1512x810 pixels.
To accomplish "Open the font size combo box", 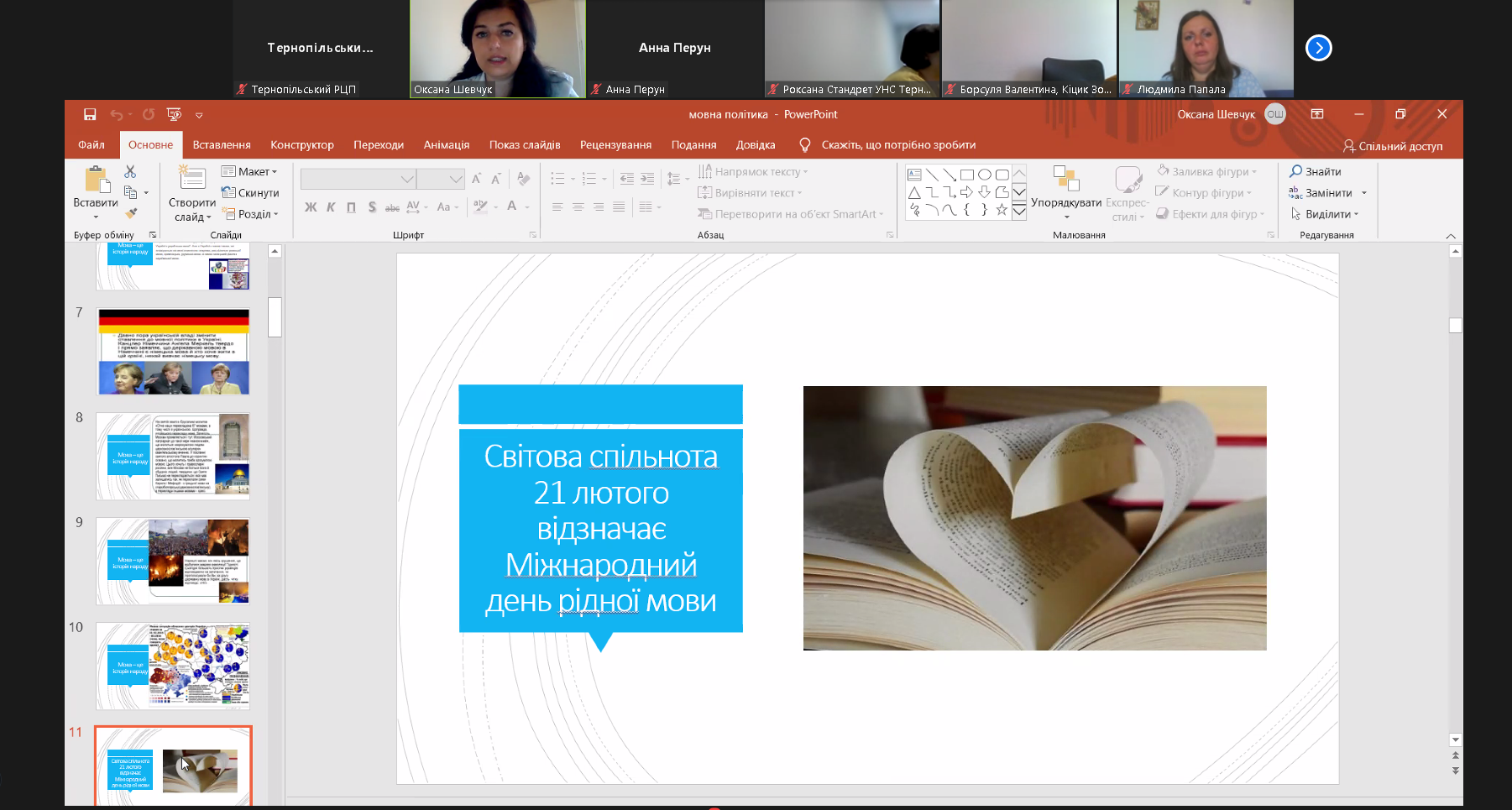I will tap(441, 179).
